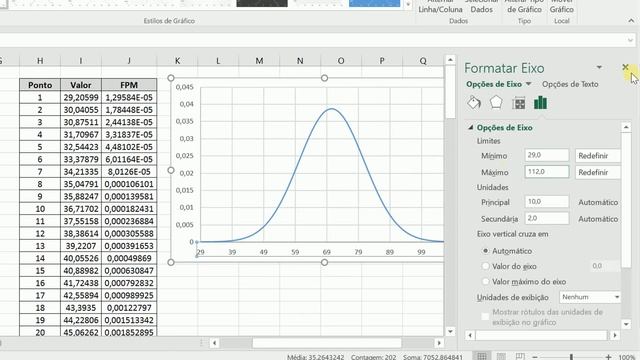The width and height of the screenshot is (640, 360).
Task: Click the Ponto header cell
Action: tap(40, 85)
